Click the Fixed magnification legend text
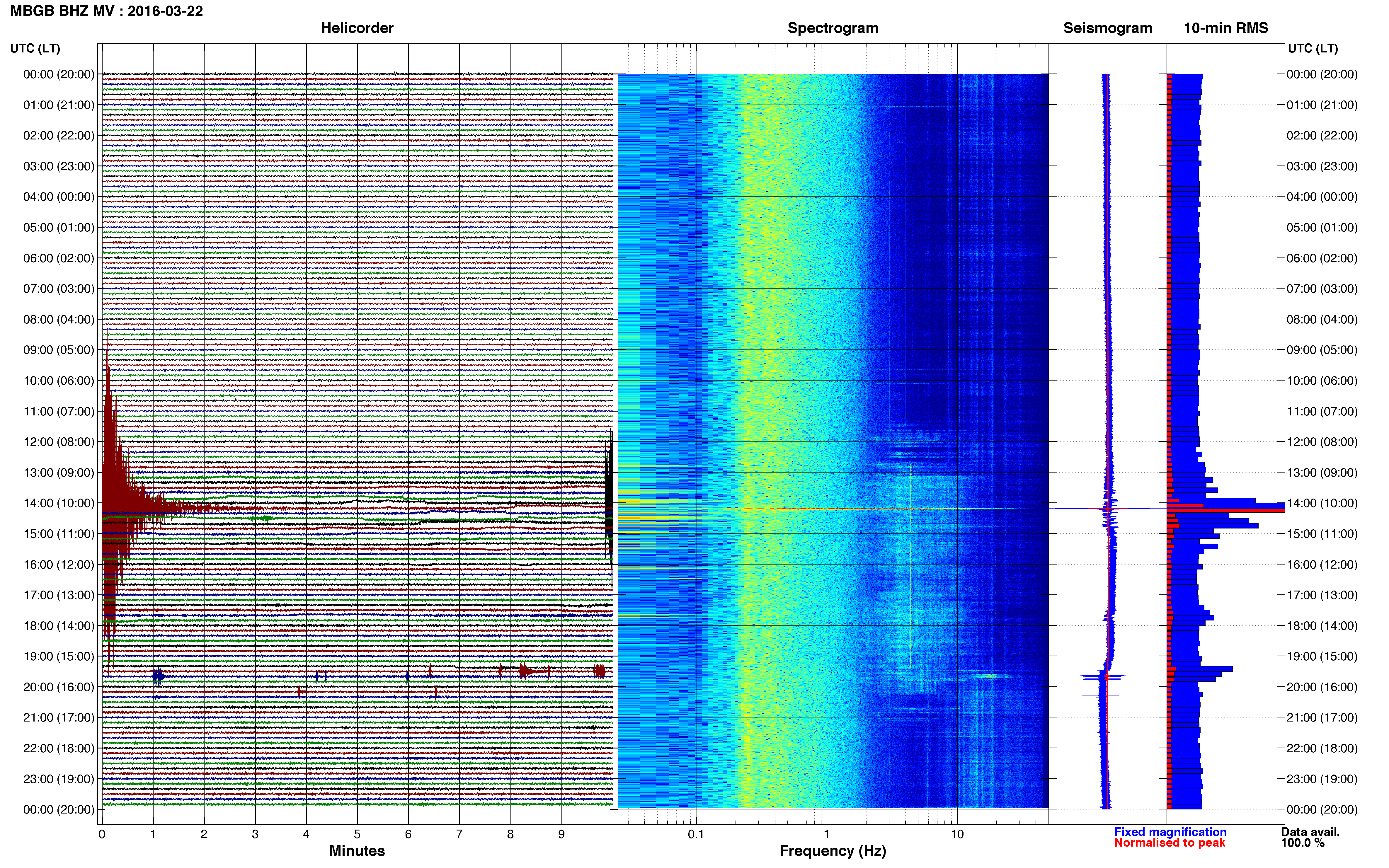Viewport: 1389px width, 868px height. click(x=1170, y=832)
